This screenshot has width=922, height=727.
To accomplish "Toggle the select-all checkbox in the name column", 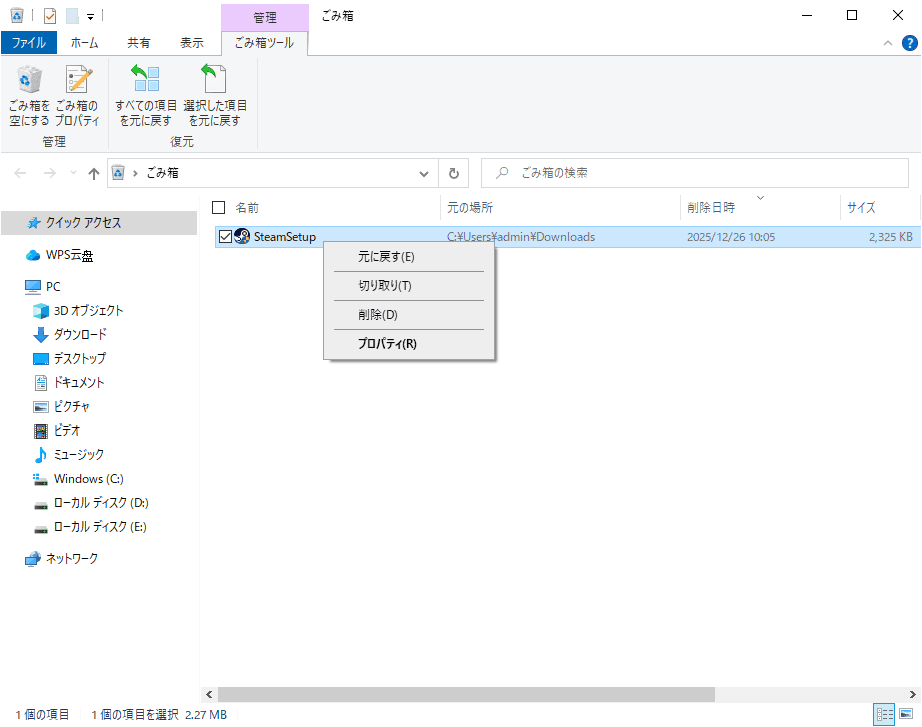I will 217,207.
